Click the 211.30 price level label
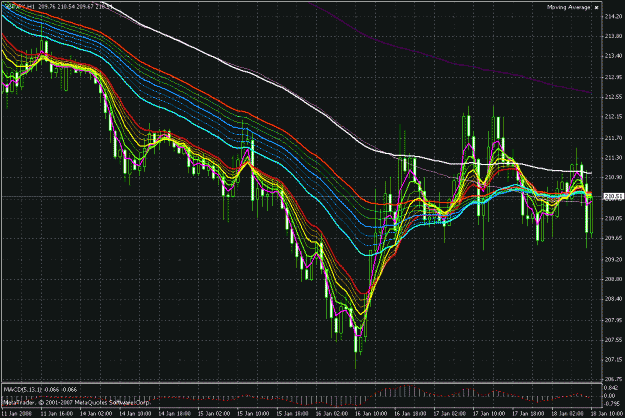Image resolution: width=625 pixels, height=418 pixels. (614, 158)
